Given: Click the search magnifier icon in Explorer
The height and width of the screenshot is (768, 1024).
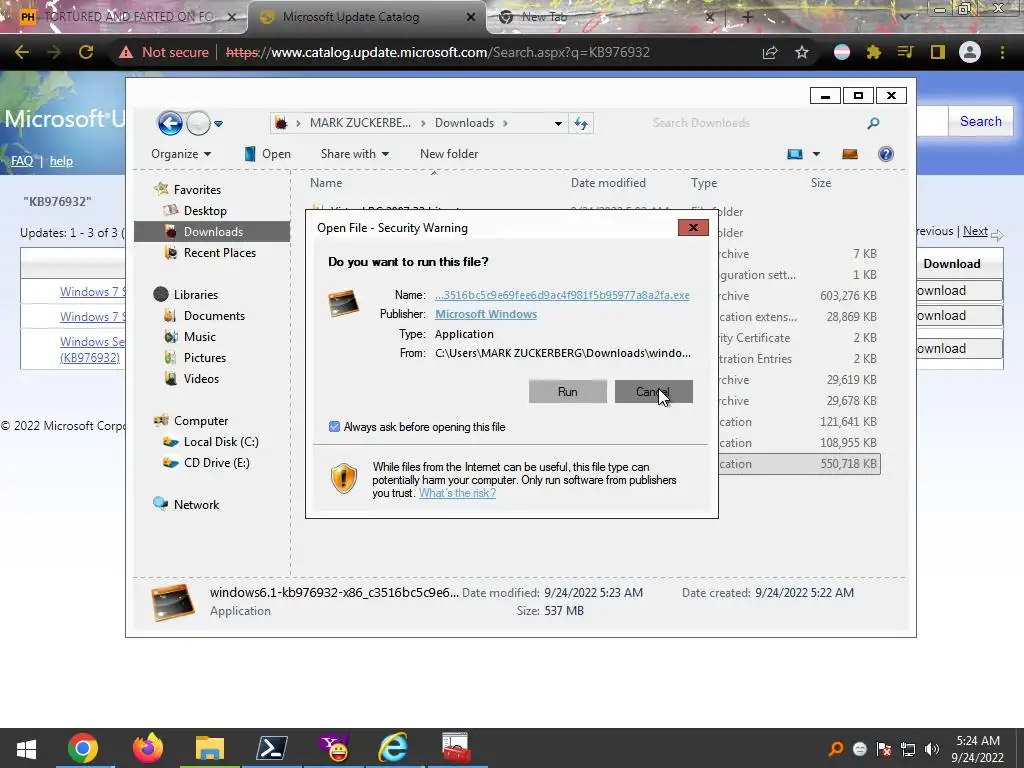Looking at the screenshot, I should (x=873, y=123).
